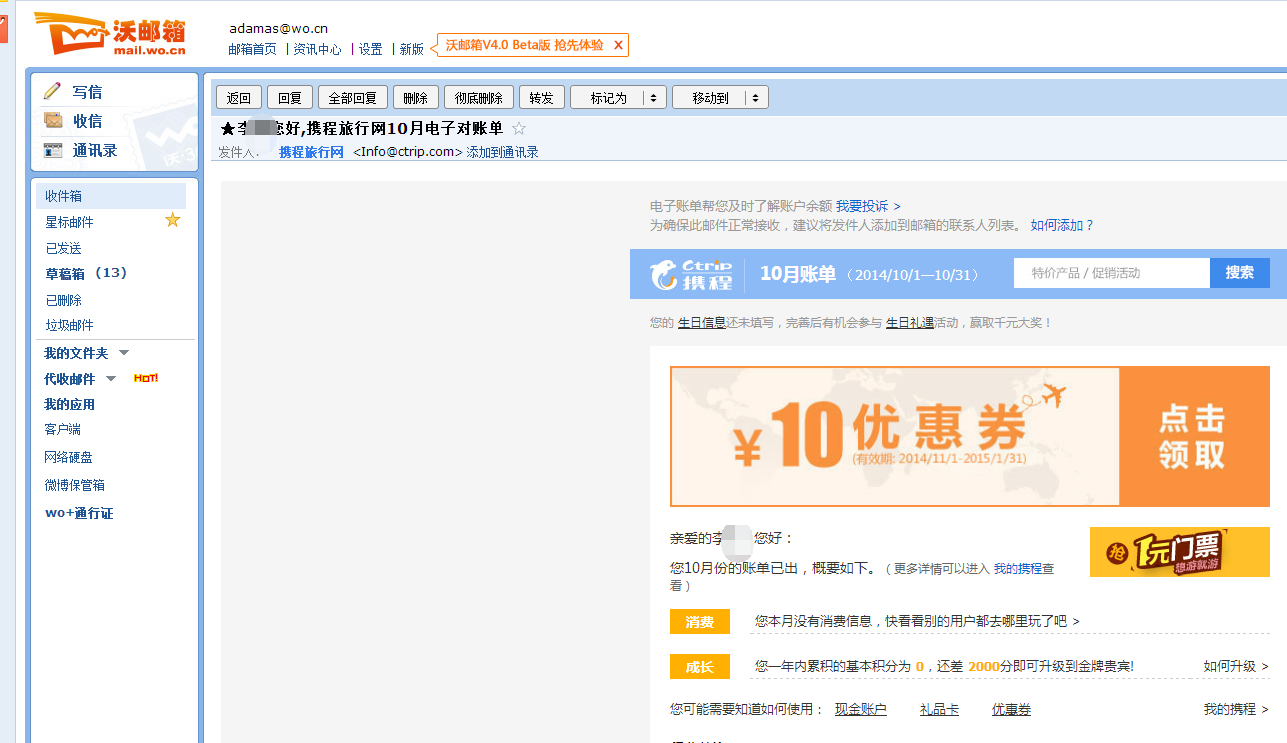Open wo+通行证
Viewport: 1287px width, 743px height.
79,513
